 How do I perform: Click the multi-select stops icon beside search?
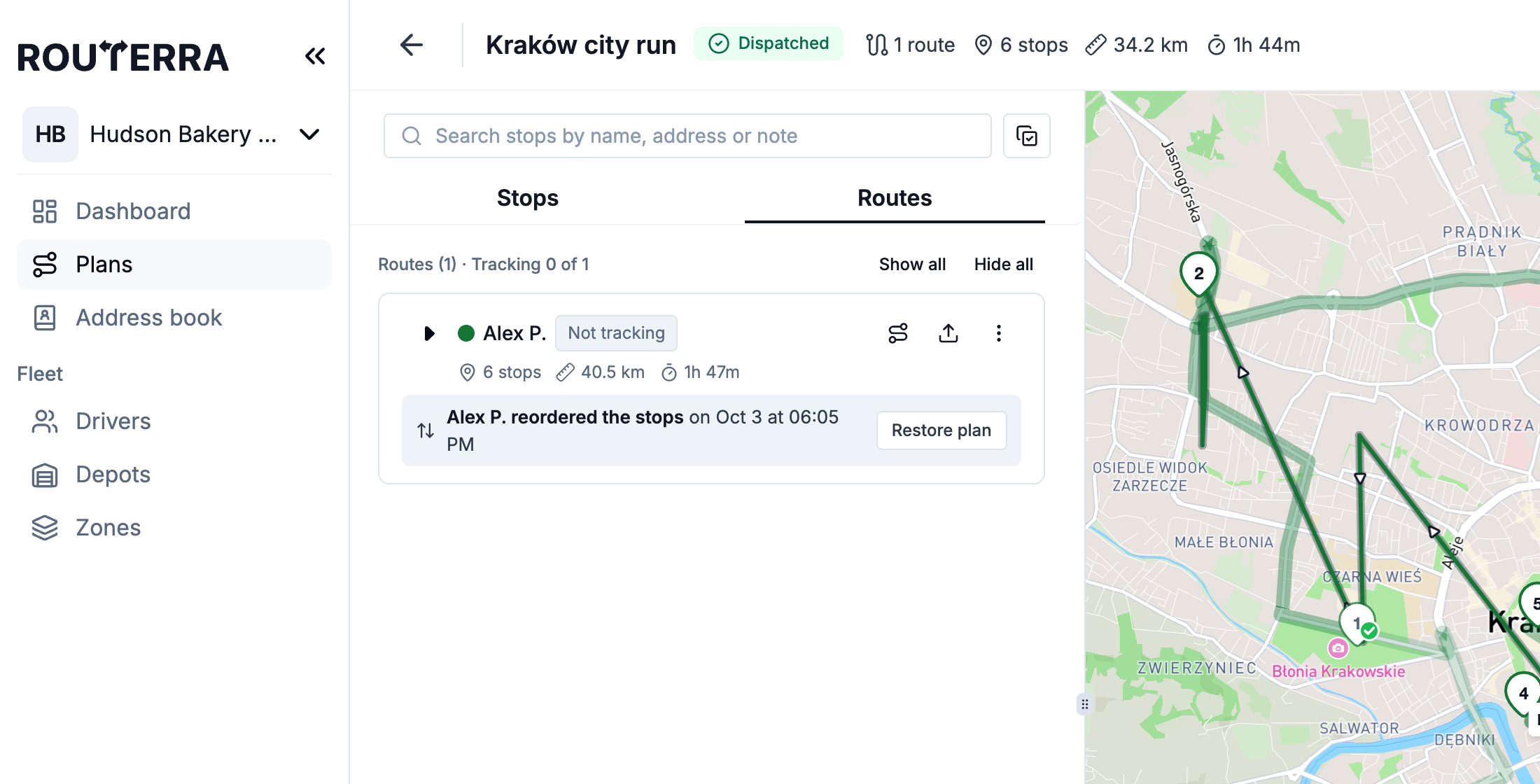pyautogui.click(x=1026, y=136)
